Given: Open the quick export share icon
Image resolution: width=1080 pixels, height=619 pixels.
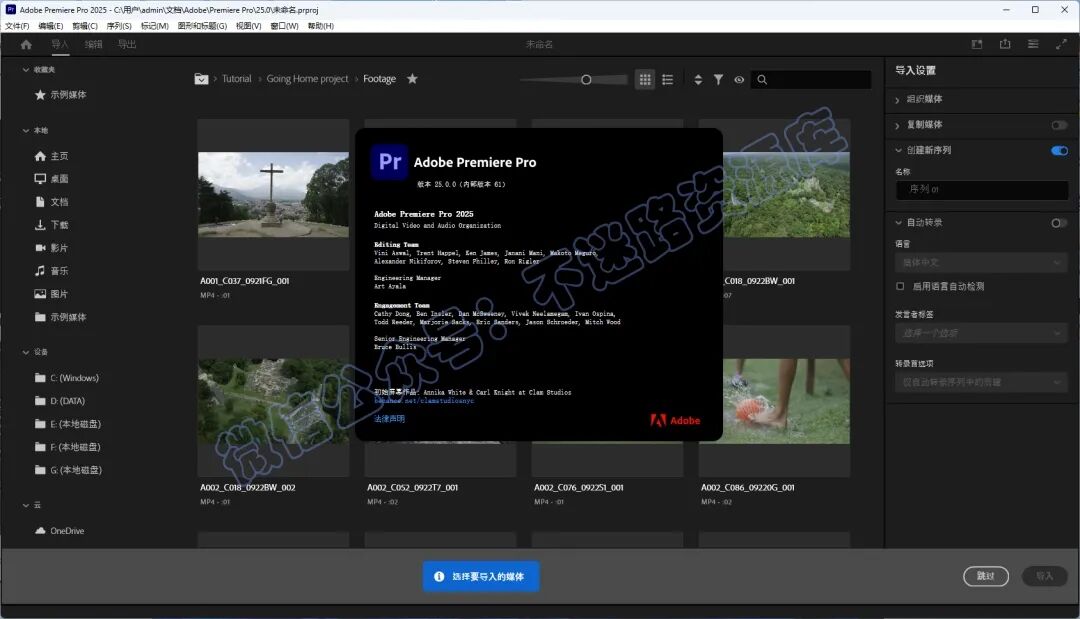Looking at the screenshot, I should point(1005,44).
